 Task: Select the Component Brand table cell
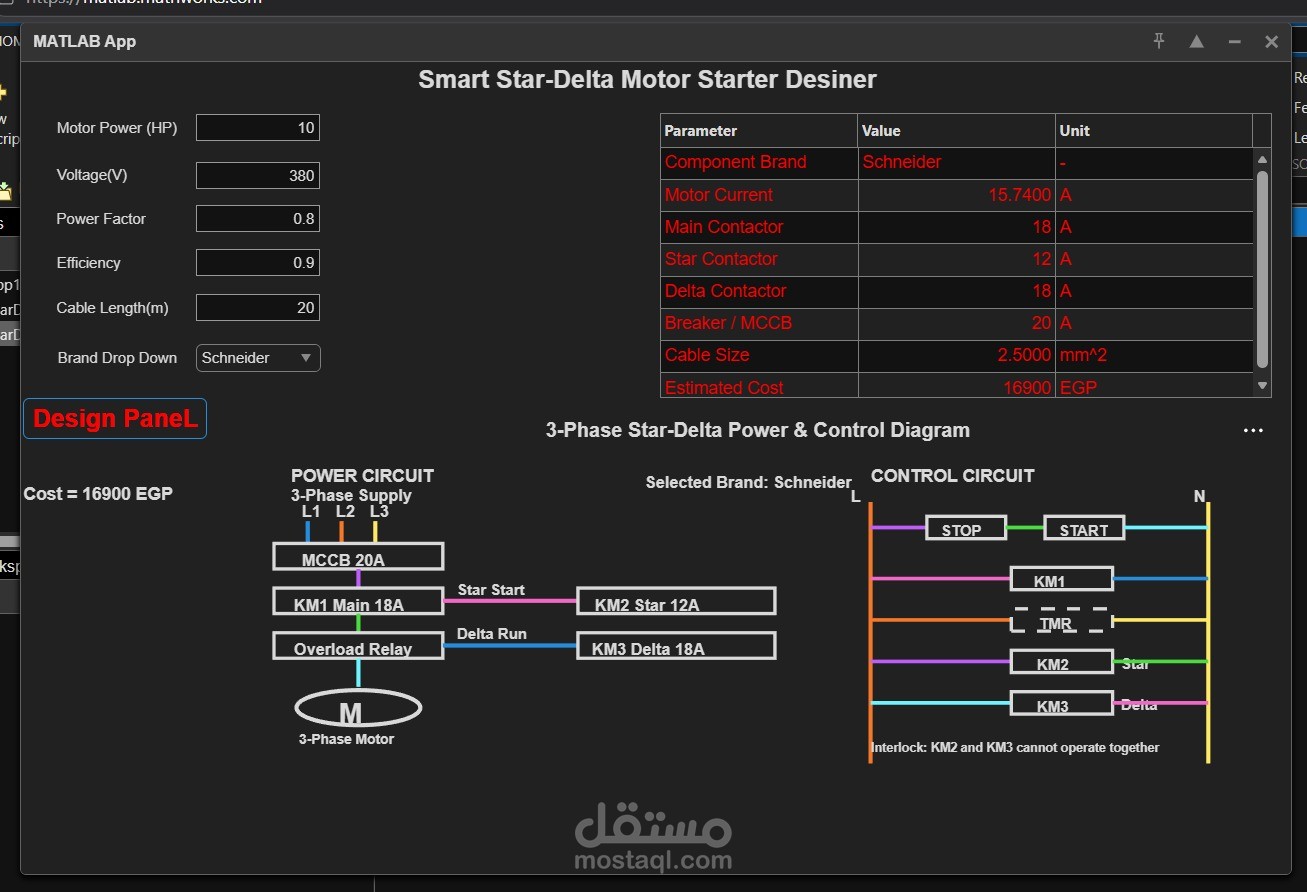(x=759, y=163)
